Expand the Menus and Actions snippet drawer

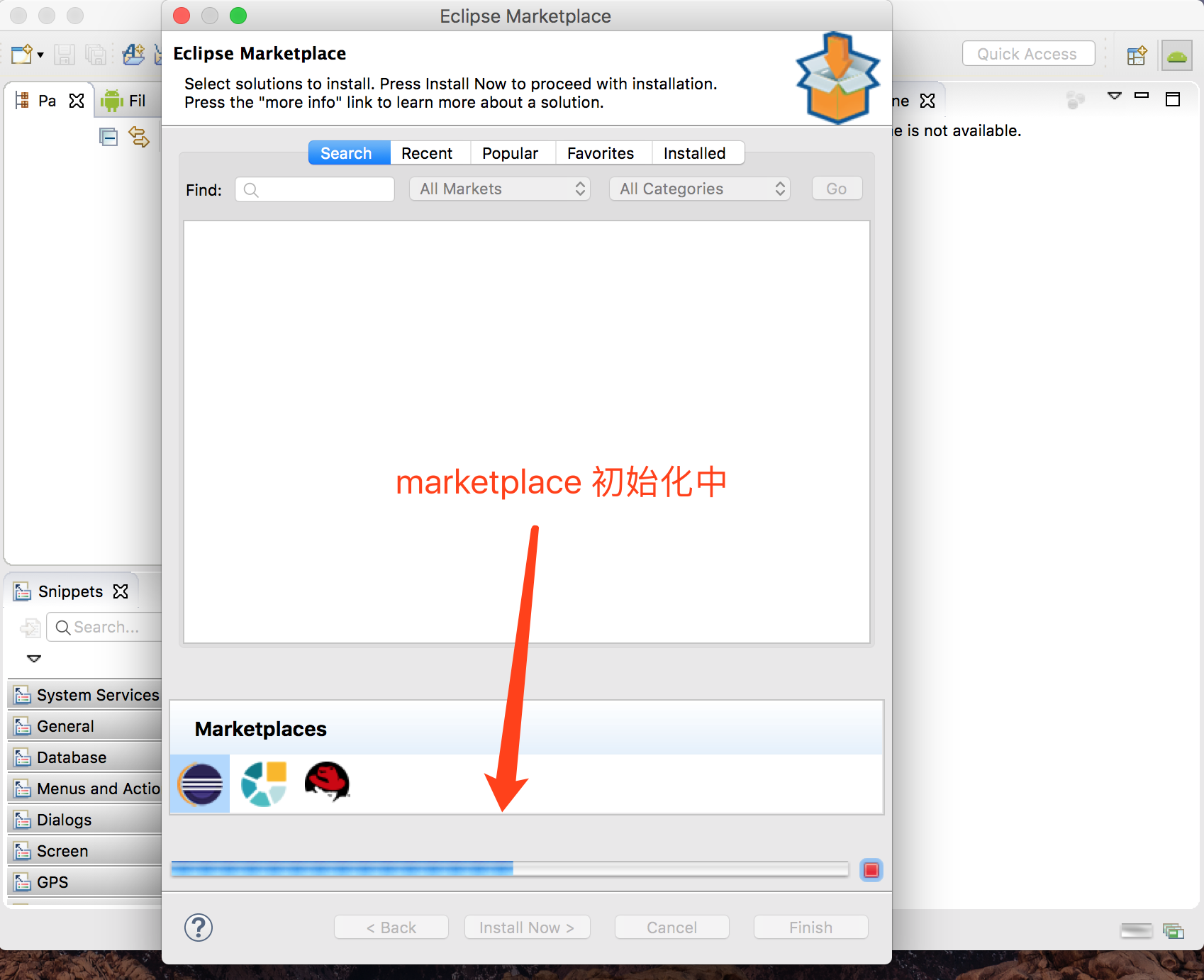(85, 789)
